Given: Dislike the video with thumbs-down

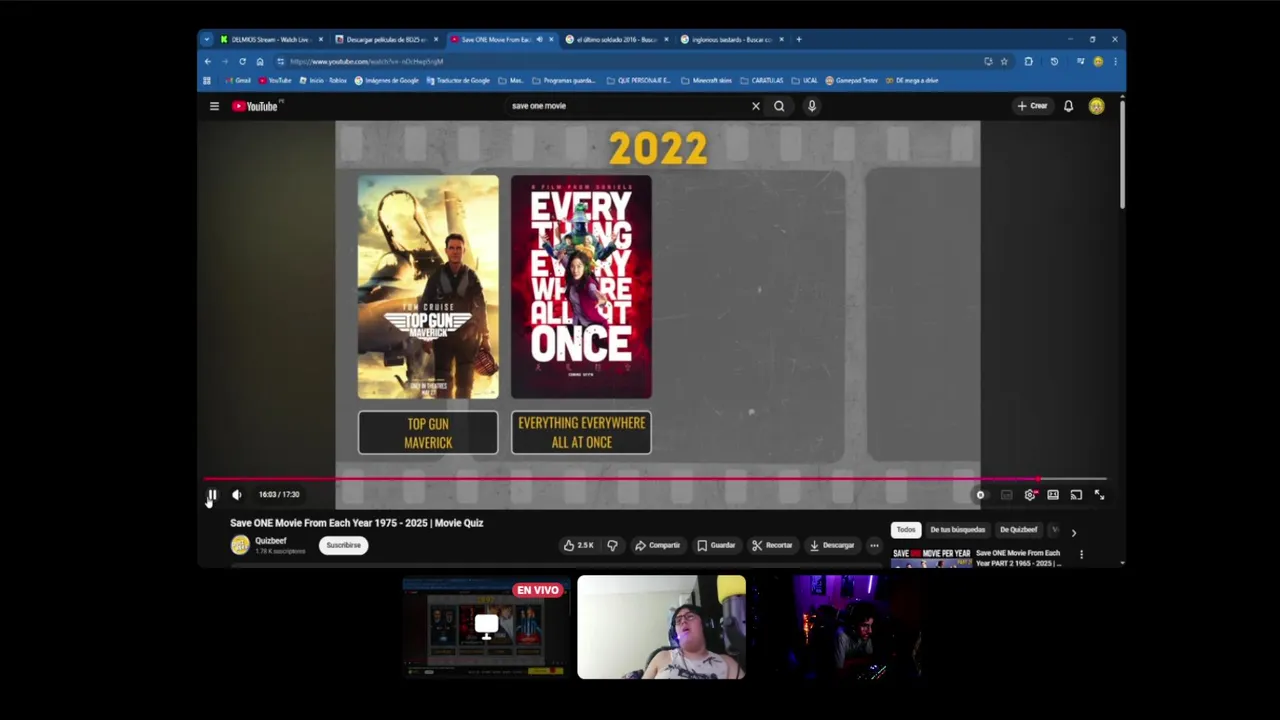Looking at the screenshot, I should point(612,545).
